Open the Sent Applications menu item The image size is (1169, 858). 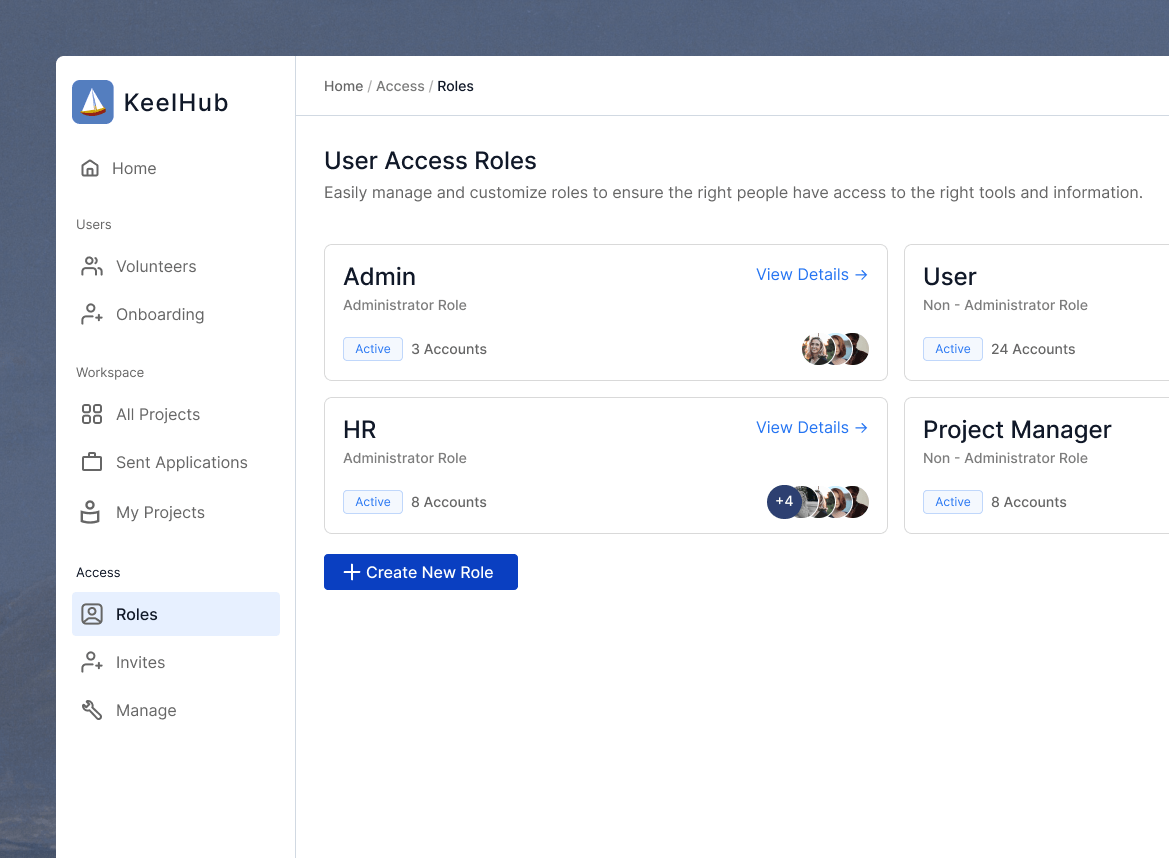point(181,462)
